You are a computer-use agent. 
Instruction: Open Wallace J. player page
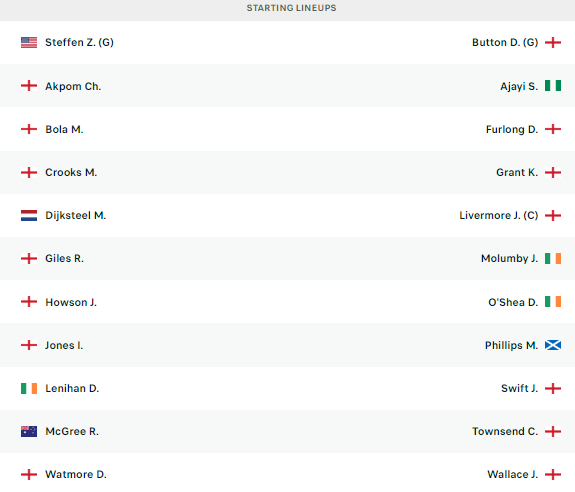tap(512, 474)
